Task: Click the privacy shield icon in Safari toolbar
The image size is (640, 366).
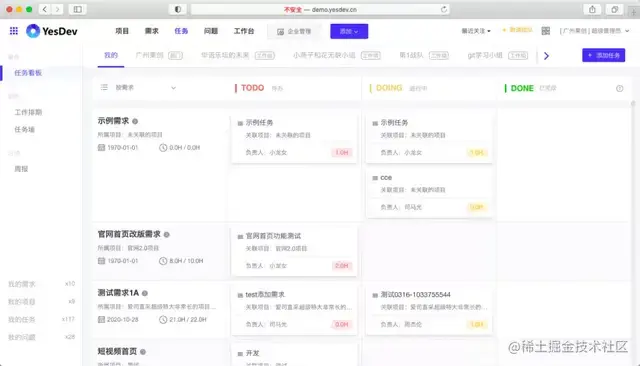Action: point(178,9)
